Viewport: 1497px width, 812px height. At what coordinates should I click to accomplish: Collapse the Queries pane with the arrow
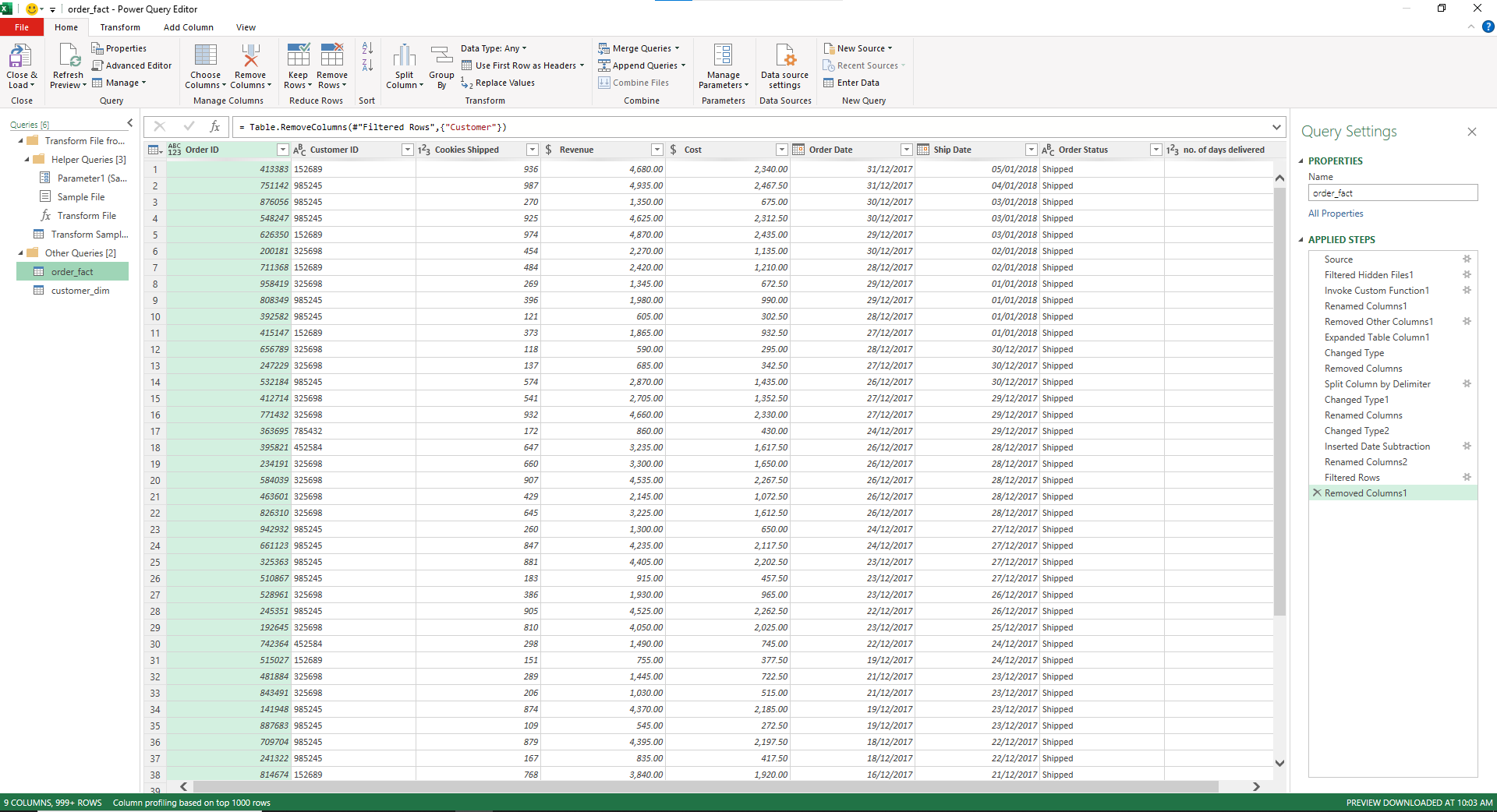130,123
